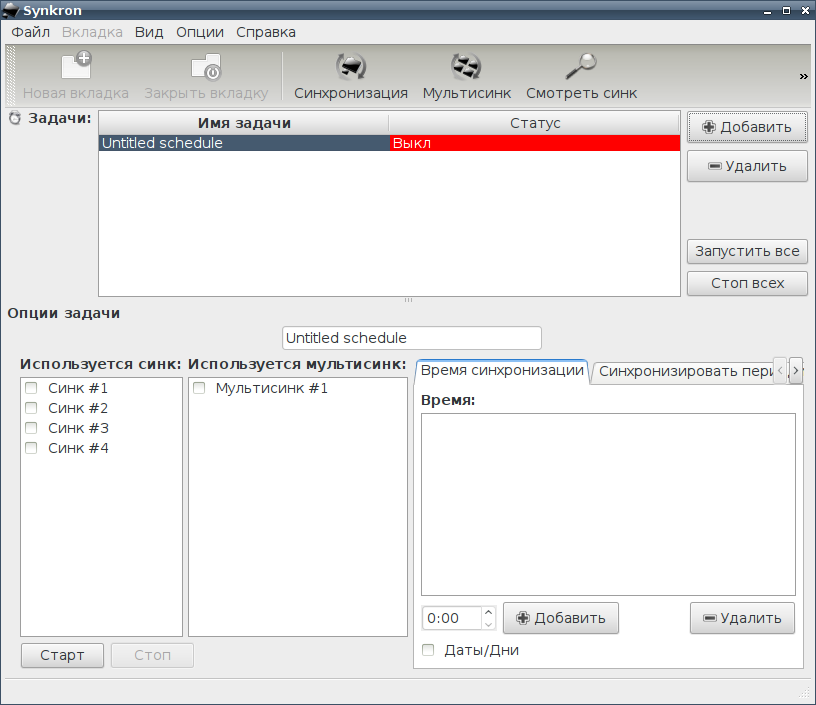Click Удалить next to the tasks list
This screenshot has height=705, width=816.
747,166
